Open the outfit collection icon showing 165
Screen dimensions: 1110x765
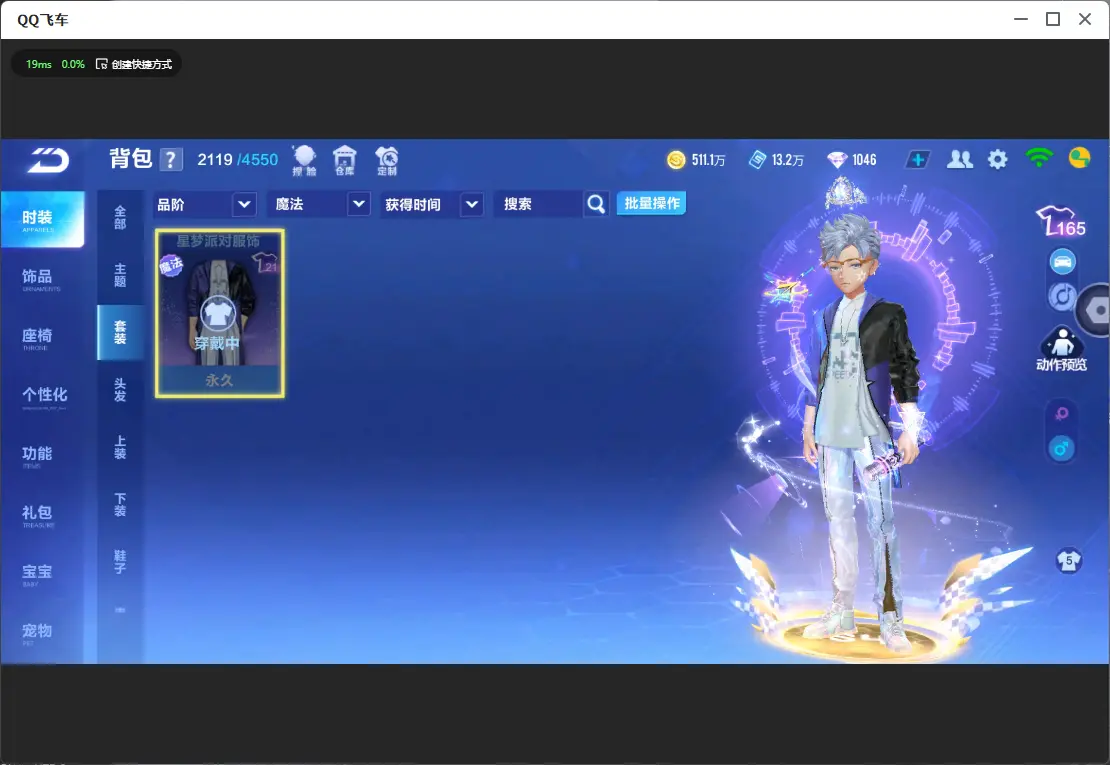point(1060,221)
